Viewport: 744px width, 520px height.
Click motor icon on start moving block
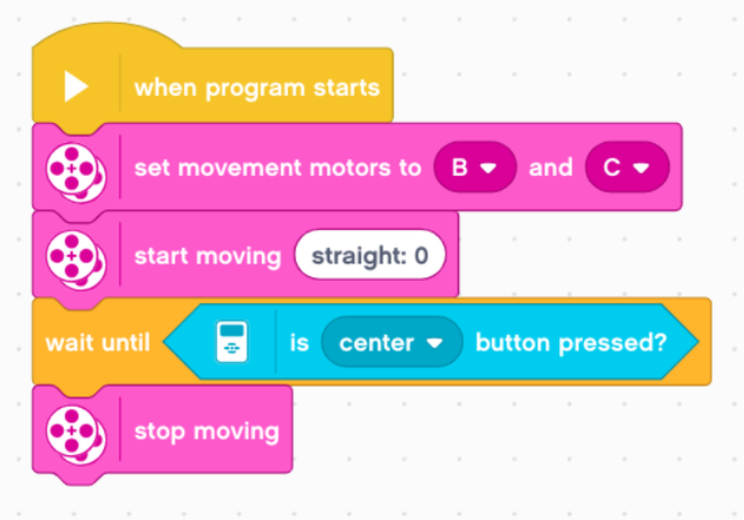pos(76,256)
